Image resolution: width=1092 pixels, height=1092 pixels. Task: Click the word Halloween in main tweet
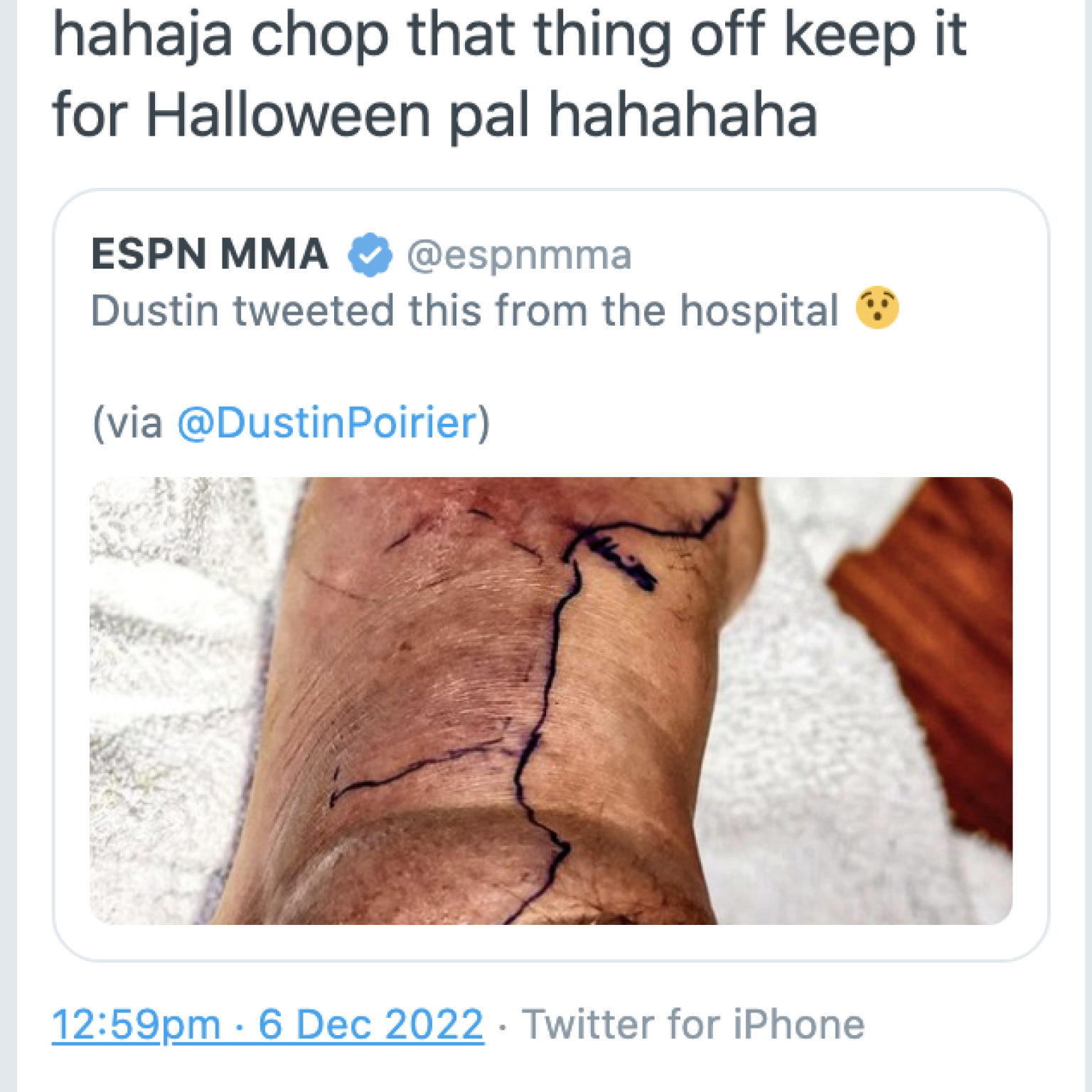tap(289, 114)
